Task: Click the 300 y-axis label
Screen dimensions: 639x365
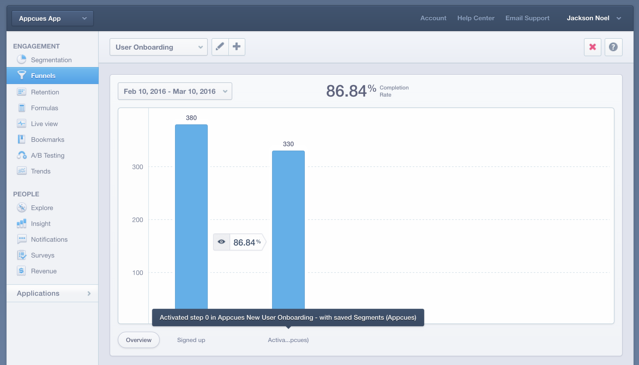Action: click(x=137, y=167)
